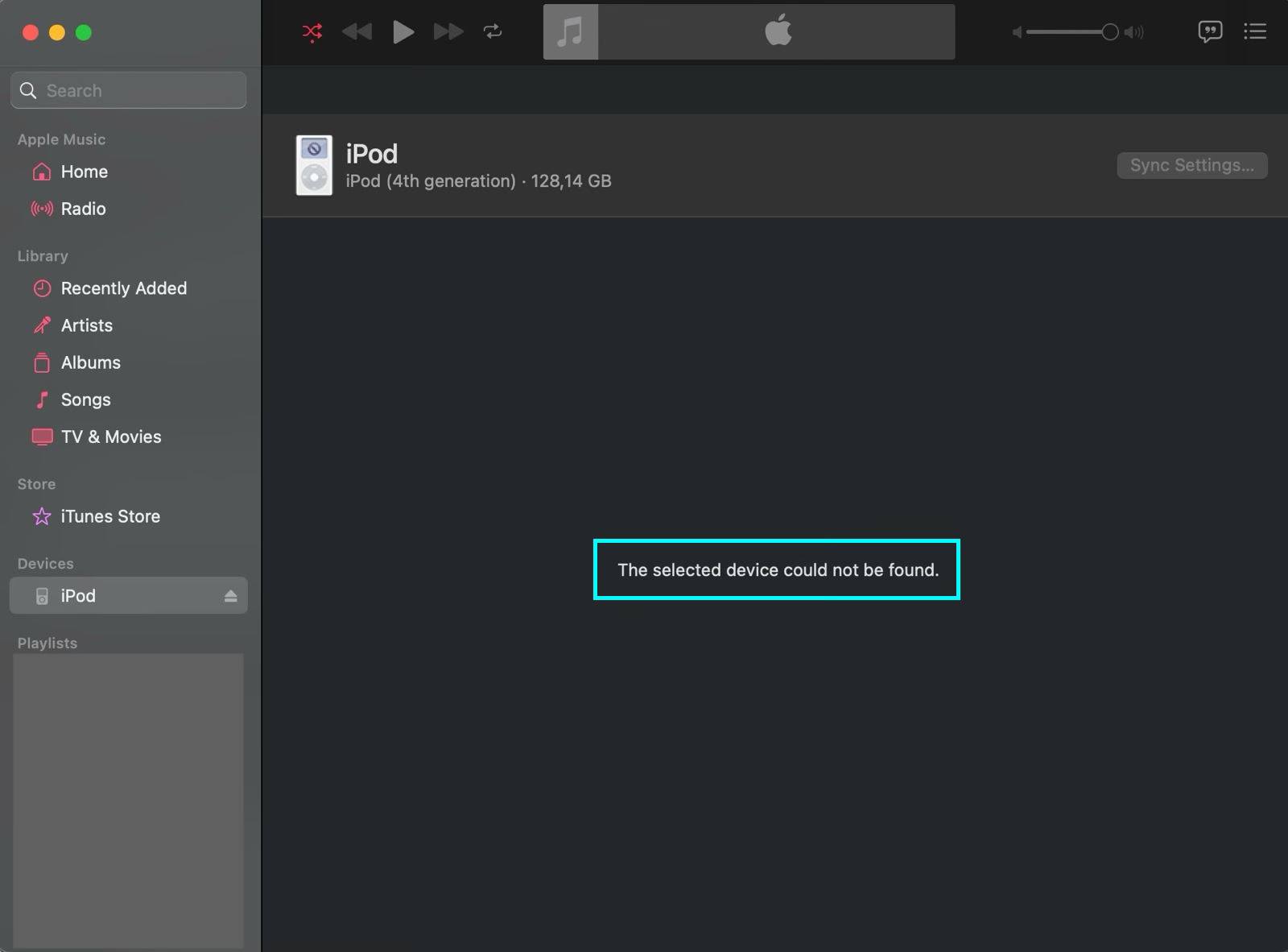
Task: Click the Apple logo in now-playing display
Action: tap(778, 31)
